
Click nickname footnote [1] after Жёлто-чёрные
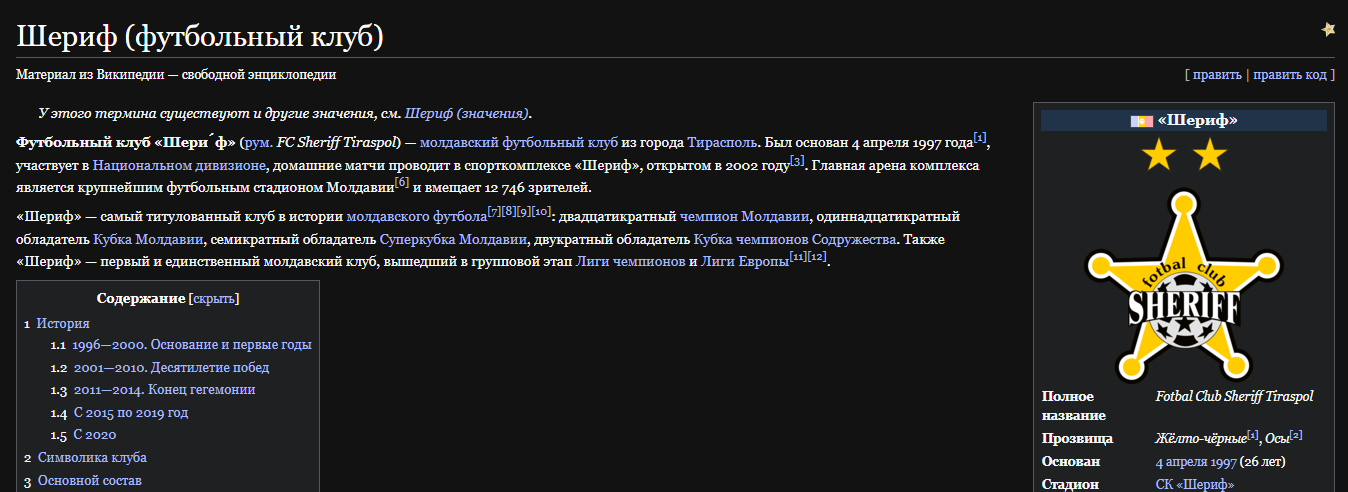tap(1253, 434)
